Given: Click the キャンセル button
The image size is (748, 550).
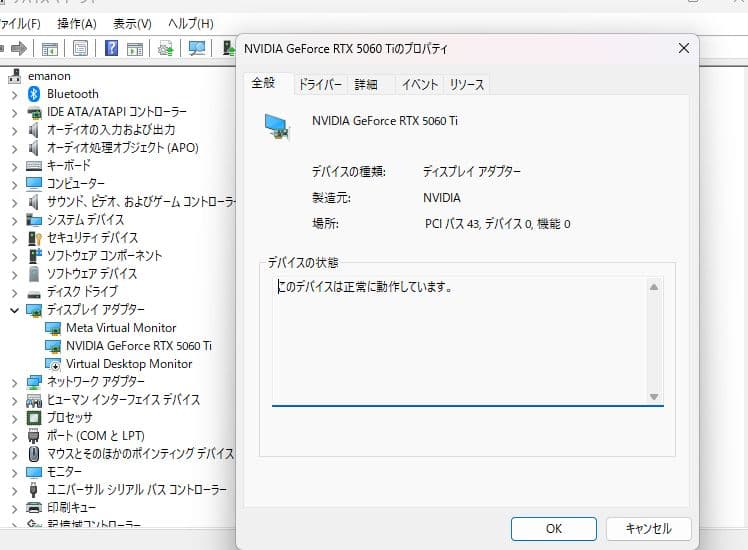Looking at the screenshot, I should 648,528.
